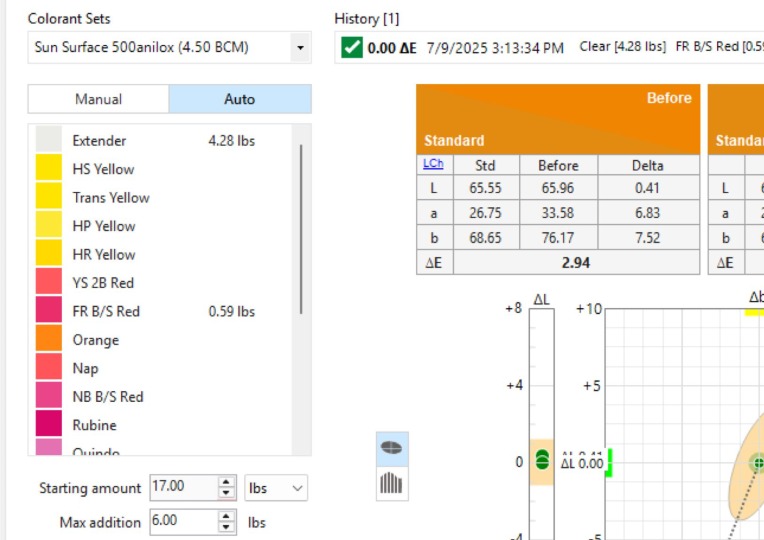The height and width of the screenshot is (540, 764).
Task: Select HS Yellow in the colorant list
Action: (x=103, y=169)
